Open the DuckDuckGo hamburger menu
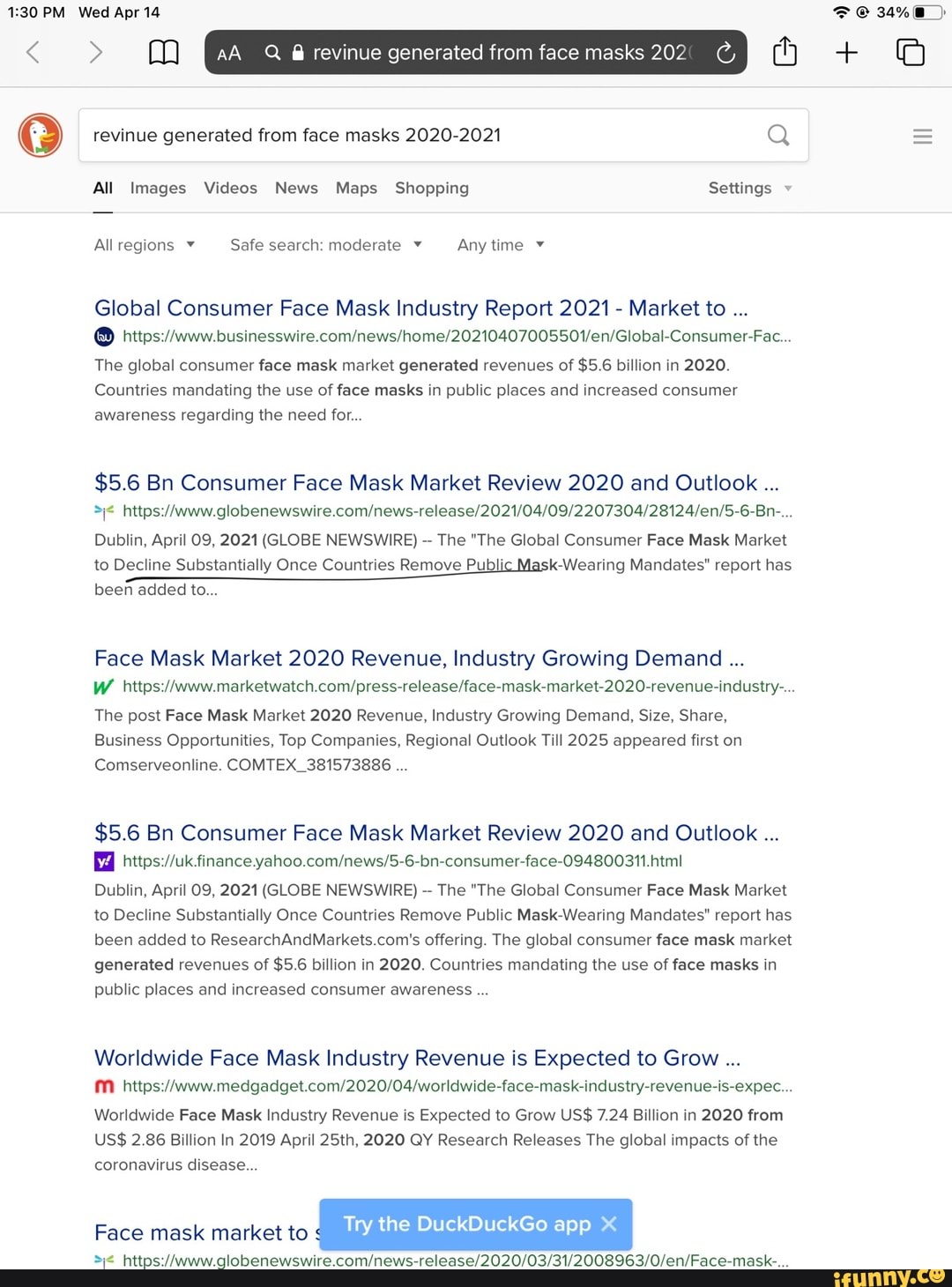 tap(922, 136)
